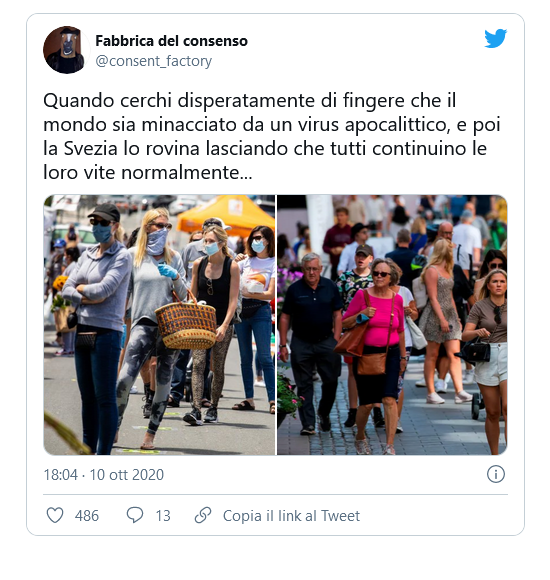Screen dimensions: 550x580
Task: Click the tweet text about Svezia
Action: coord(271,136)
